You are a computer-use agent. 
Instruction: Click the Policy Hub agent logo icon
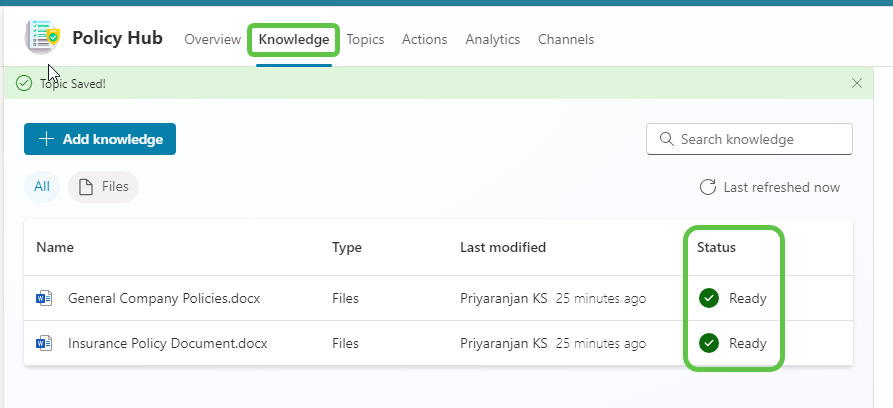[x=42, y=38]
